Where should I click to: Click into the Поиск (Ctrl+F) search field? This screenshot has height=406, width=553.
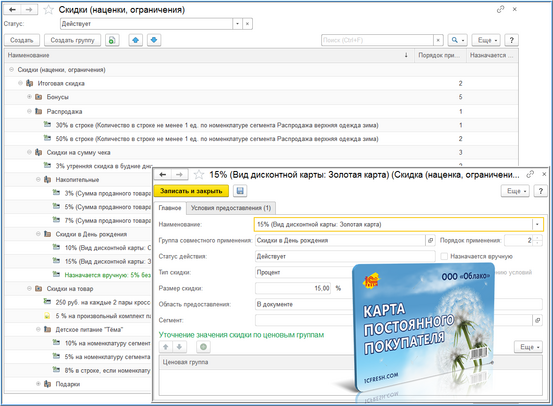click(x=377, y=40)
